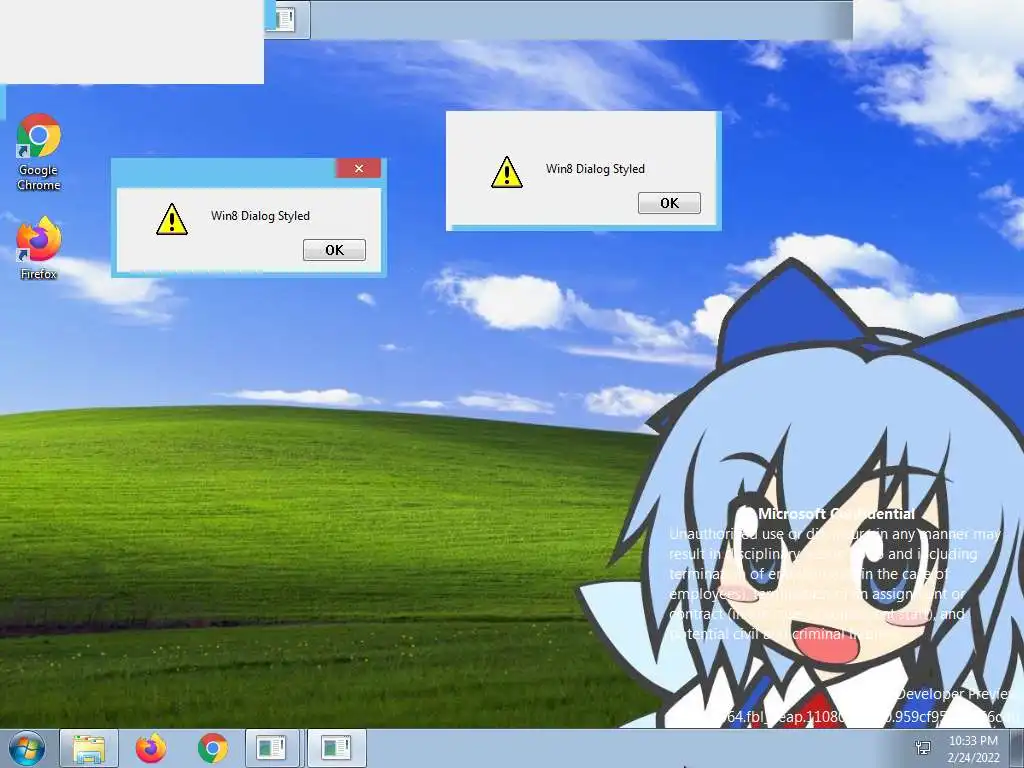The width and height of the screenshot is (1024, 768).
Task: Activate the last dialog app taskbar button
Action: [x=336, y=748]
